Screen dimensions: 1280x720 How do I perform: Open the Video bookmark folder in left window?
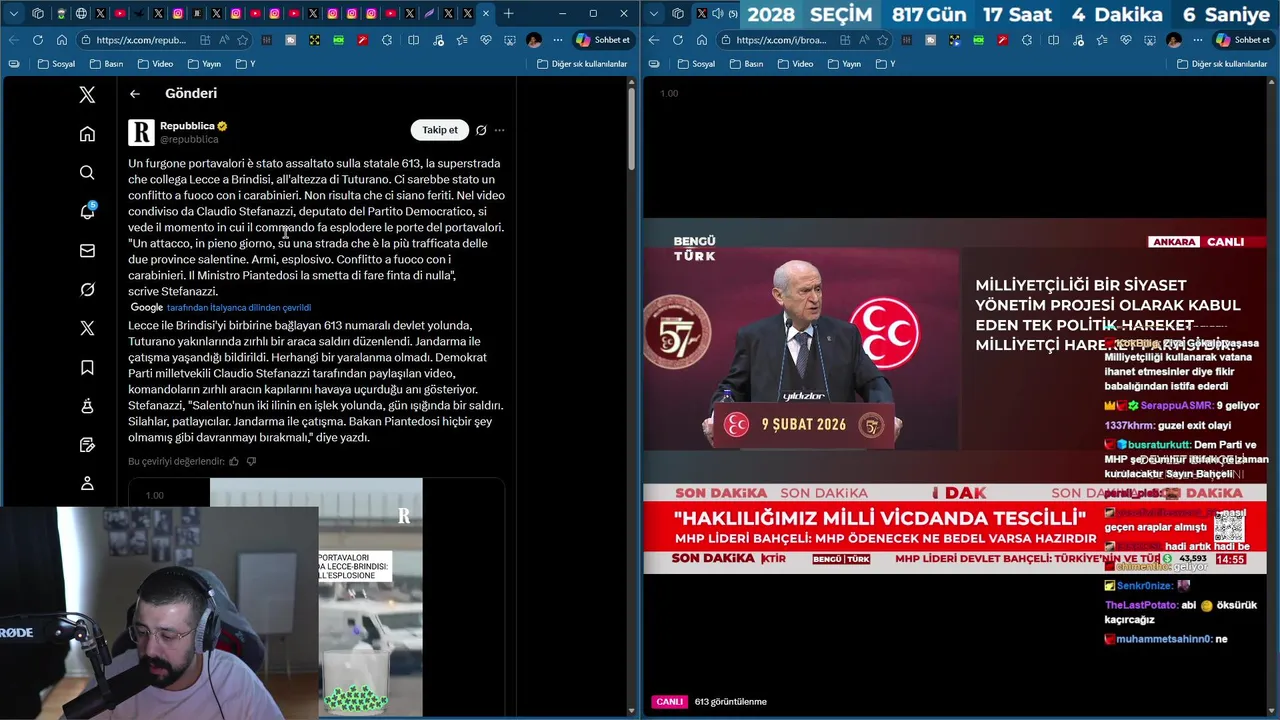pos(155,63)
